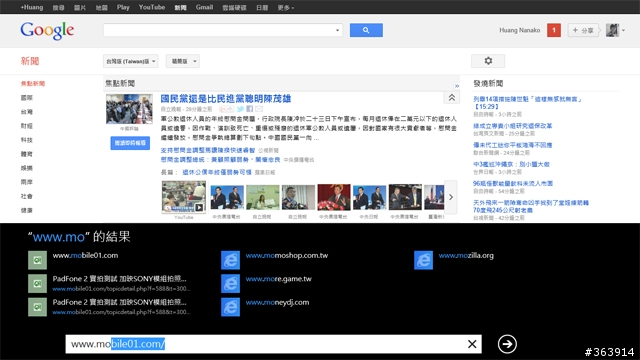The height and width of the screenshot is (360, 640).
Task: Play the YouTube video thumbnail
Action: coord(184,197)
